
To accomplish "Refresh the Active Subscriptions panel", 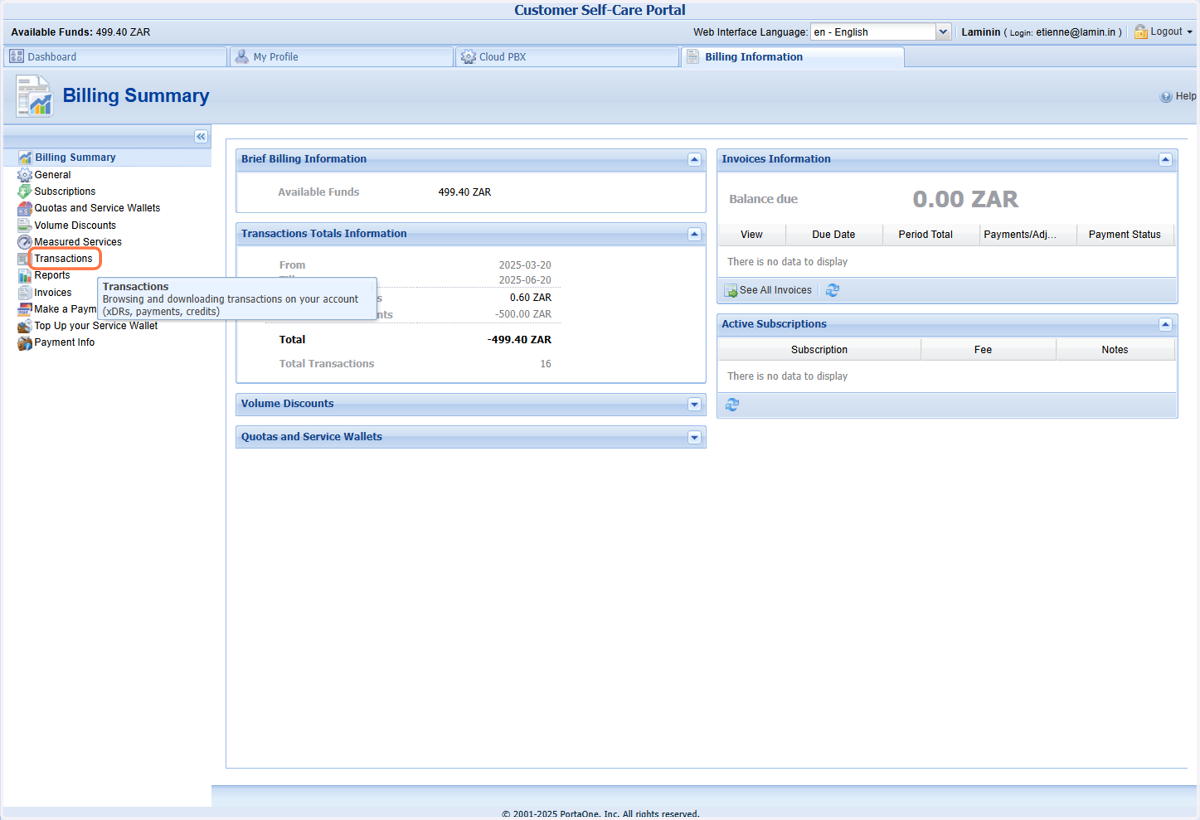I will click(x=732, y=405).
